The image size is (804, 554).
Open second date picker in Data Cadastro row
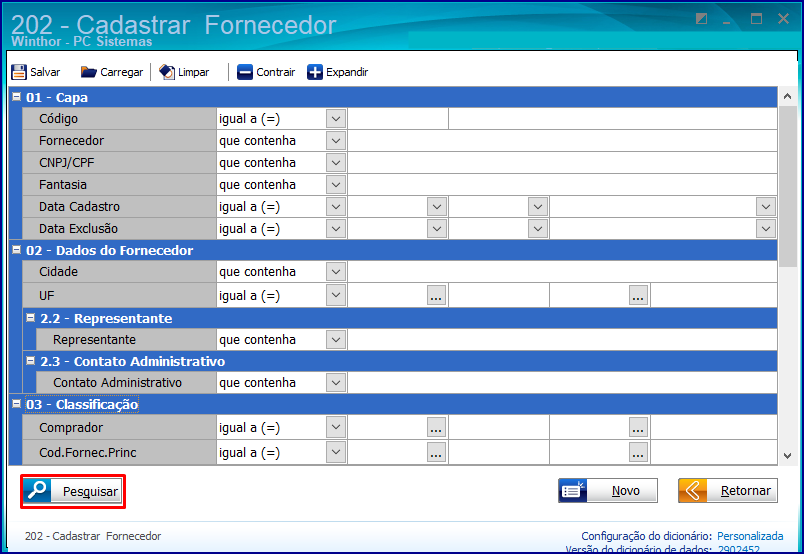click(x=538, y=207)
